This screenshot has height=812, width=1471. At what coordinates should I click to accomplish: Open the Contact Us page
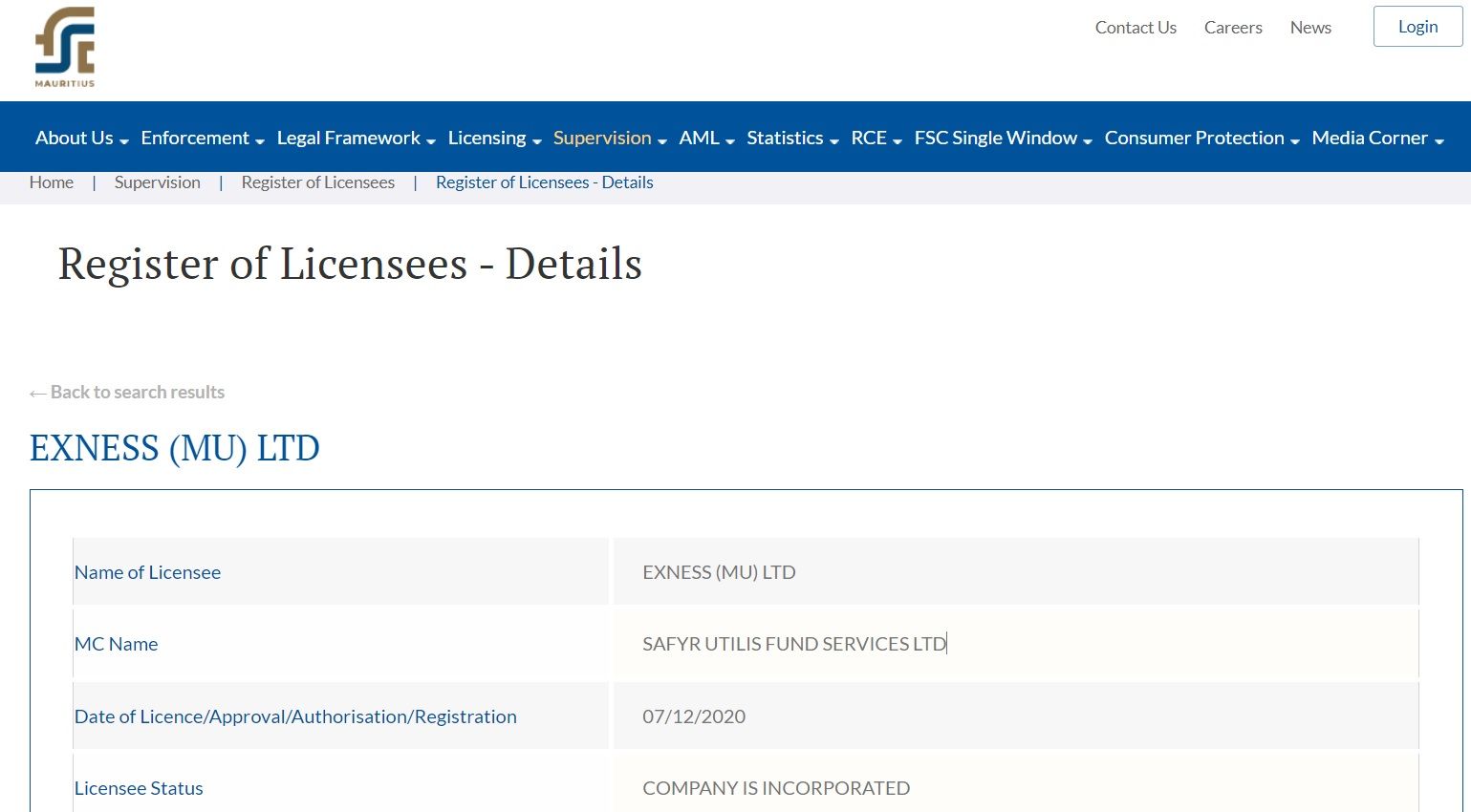point(1136,28)
